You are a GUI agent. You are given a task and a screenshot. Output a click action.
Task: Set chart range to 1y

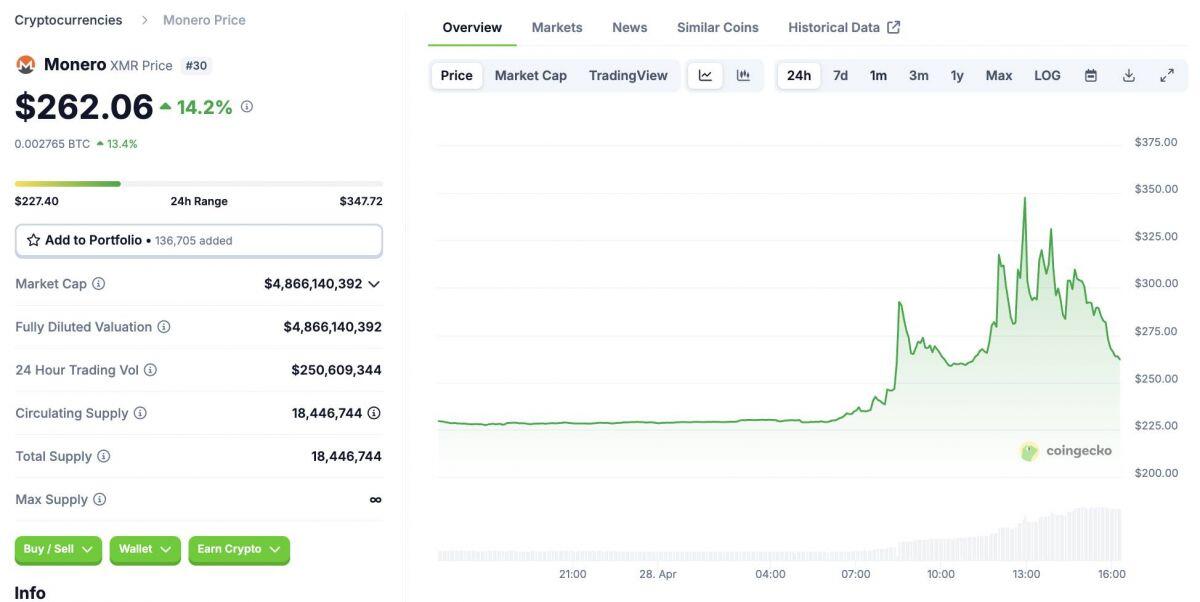click(x=957, y=75)
